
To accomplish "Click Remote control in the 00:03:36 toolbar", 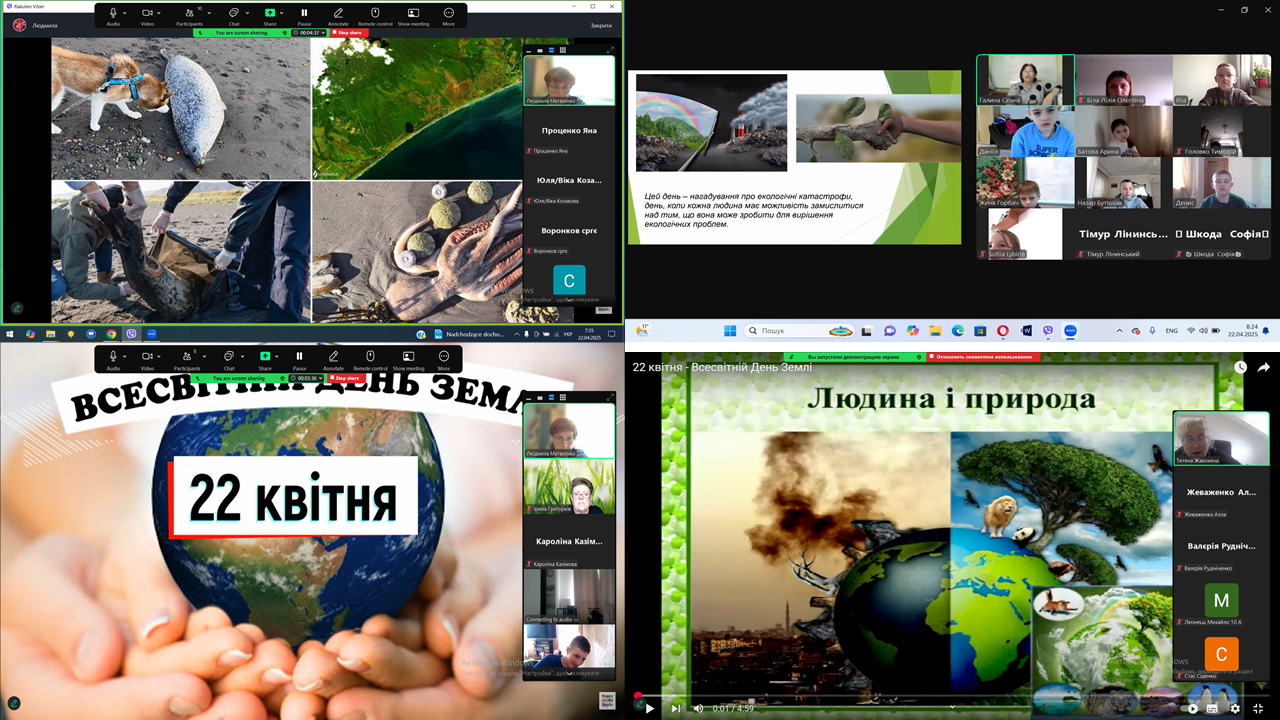I will click(370, 358).
